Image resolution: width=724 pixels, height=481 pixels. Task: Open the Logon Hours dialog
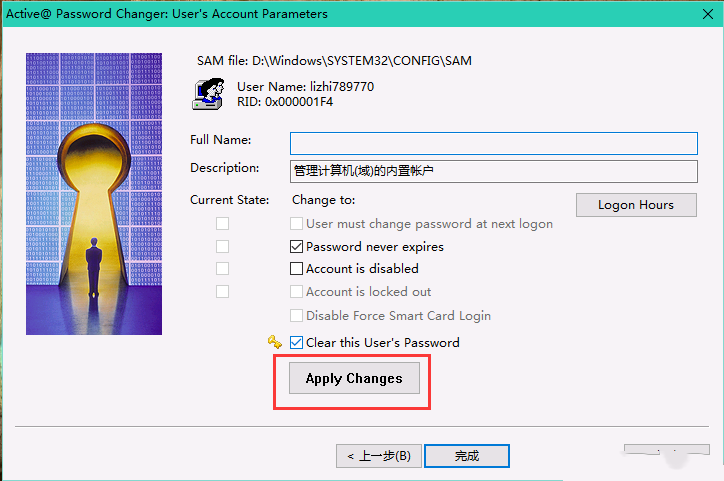point(636,204)
